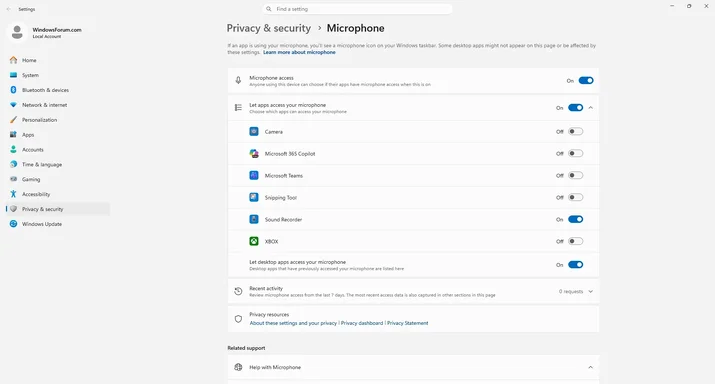Click the Apps icon in sidebar
Viewport: 715px width, 384px height.
[x=14, y=135]
